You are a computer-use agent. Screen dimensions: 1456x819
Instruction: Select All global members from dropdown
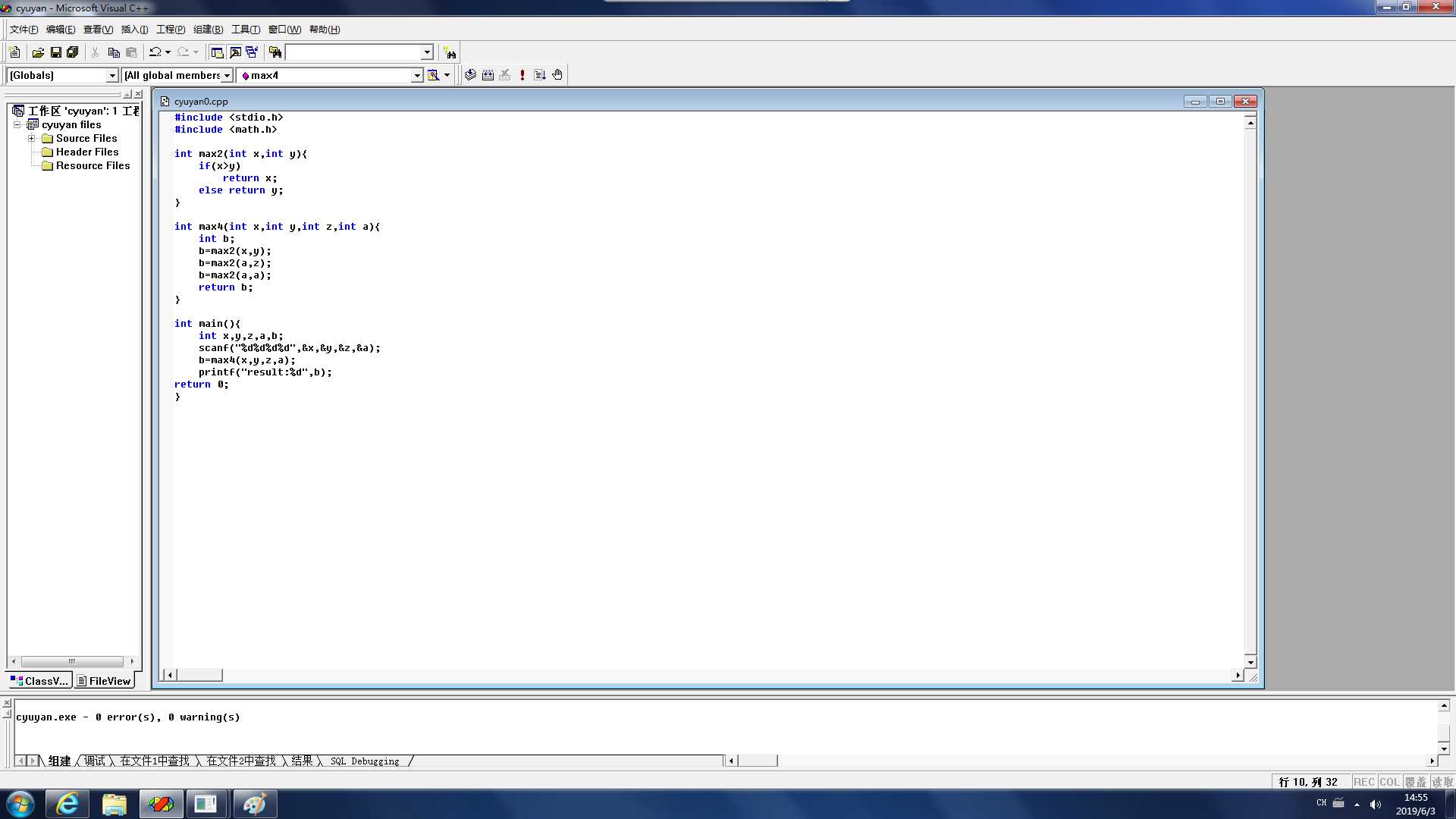176,75
